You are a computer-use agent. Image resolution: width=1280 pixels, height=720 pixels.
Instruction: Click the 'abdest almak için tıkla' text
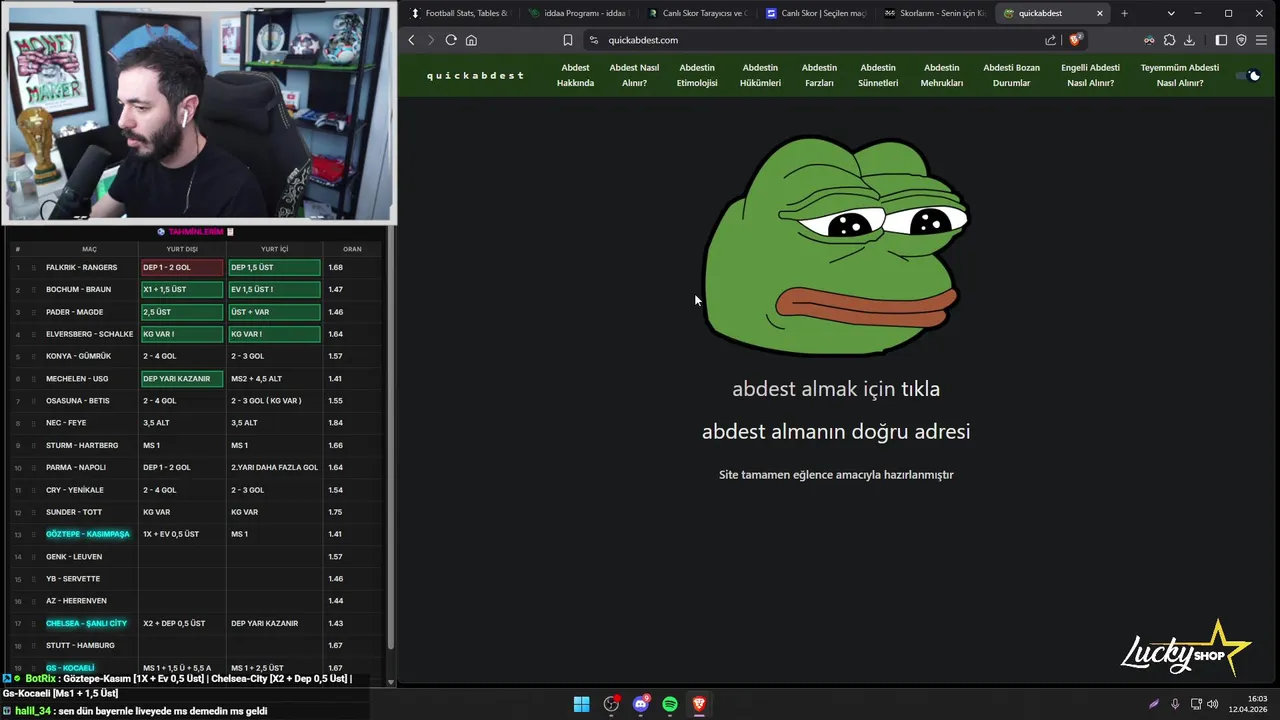point(836,389)
